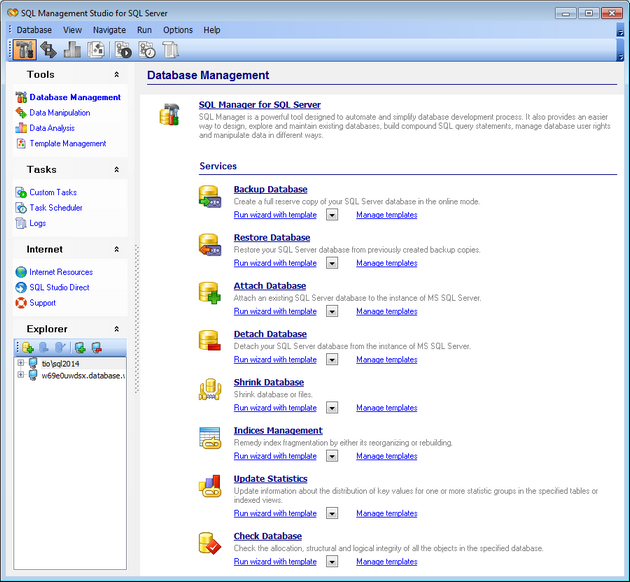
Task: Open template dropdown for Backup Database
Action: pos(332,215)
